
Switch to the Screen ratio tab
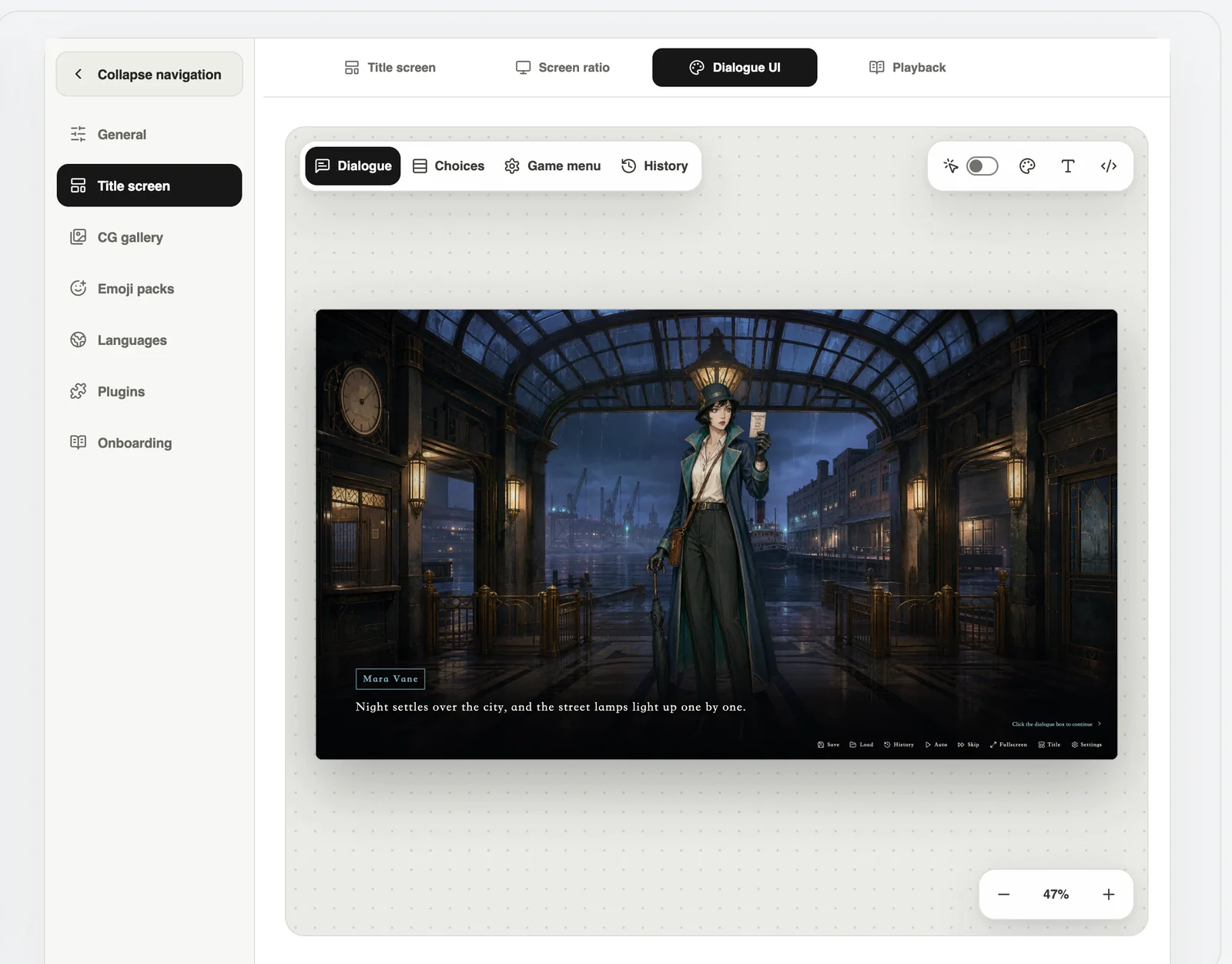(x=562, y=68)
